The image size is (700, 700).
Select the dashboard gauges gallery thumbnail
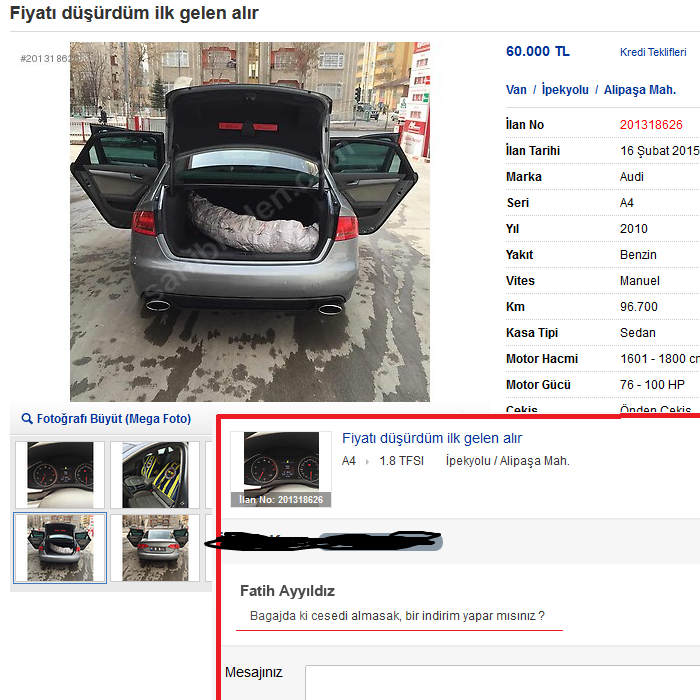pos(60,475)
